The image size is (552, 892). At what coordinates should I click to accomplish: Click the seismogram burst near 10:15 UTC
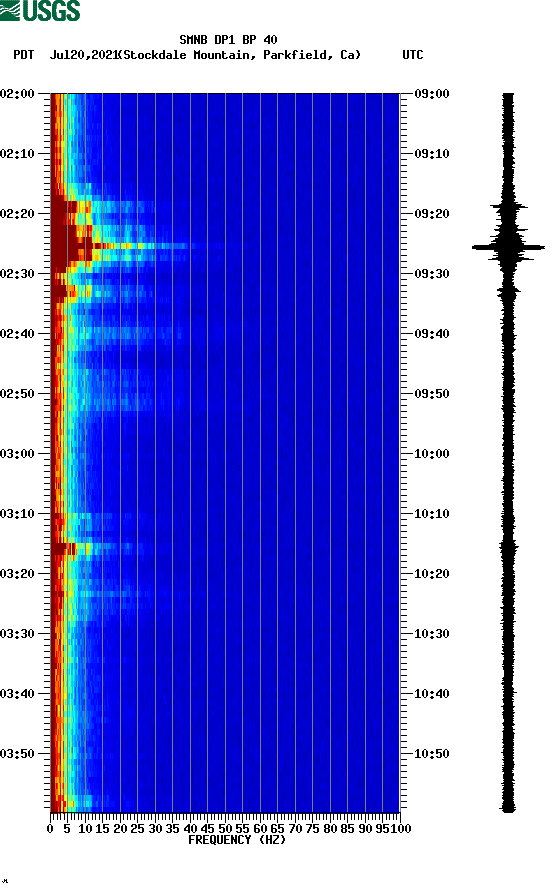[509, 547]
